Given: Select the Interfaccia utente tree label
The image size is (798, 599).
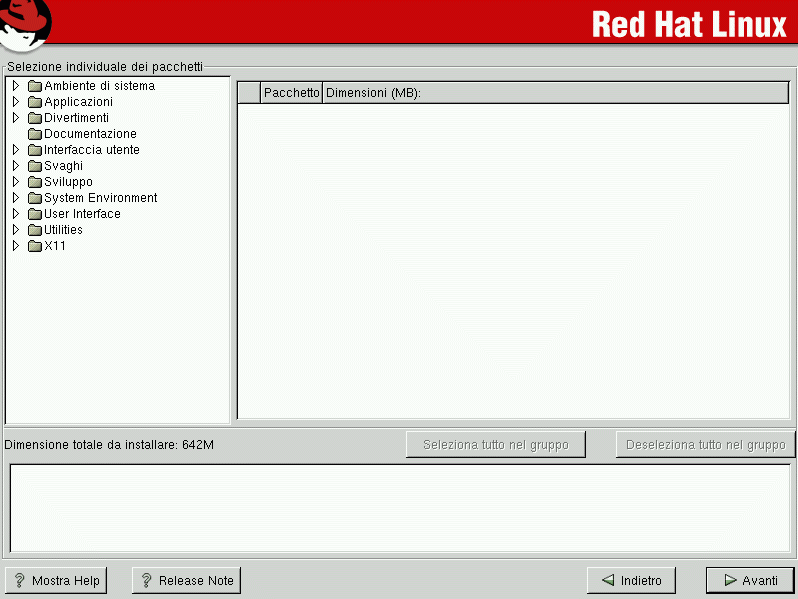Looking at the screenshot, I should [91, 150].
